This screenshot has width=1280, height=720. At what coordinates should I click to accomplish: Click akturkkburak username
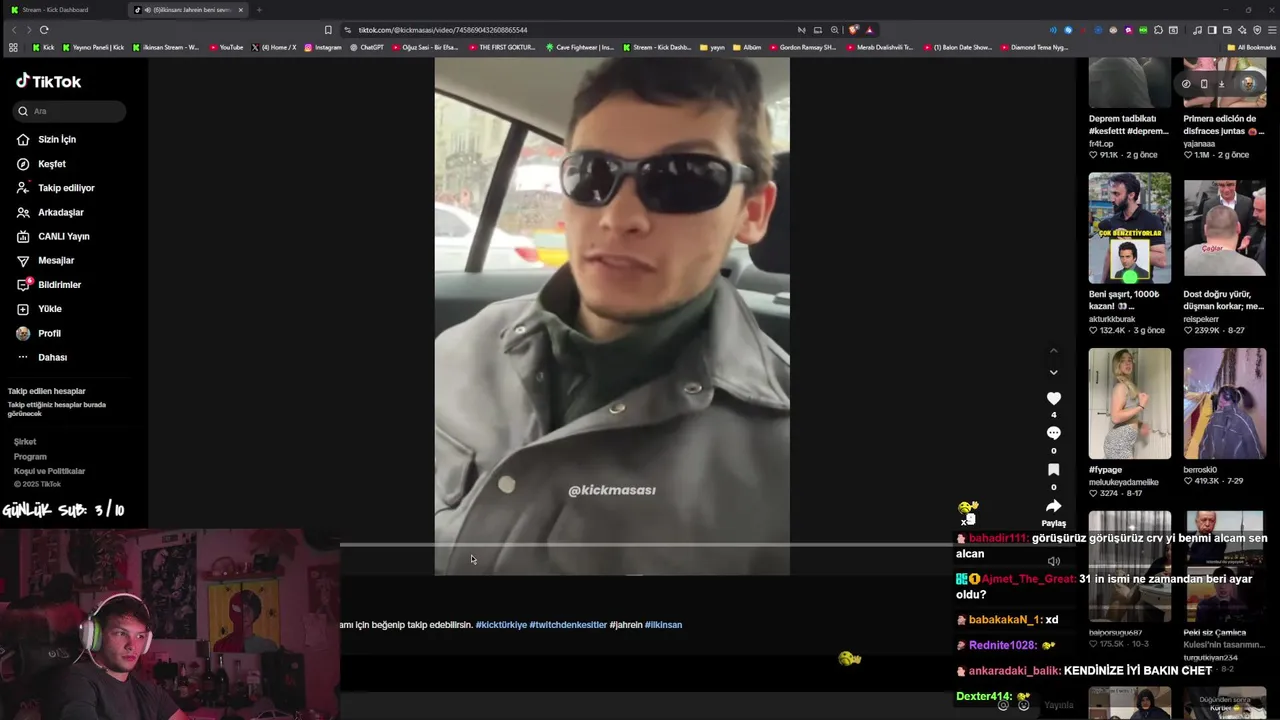tap(1112, 319)
